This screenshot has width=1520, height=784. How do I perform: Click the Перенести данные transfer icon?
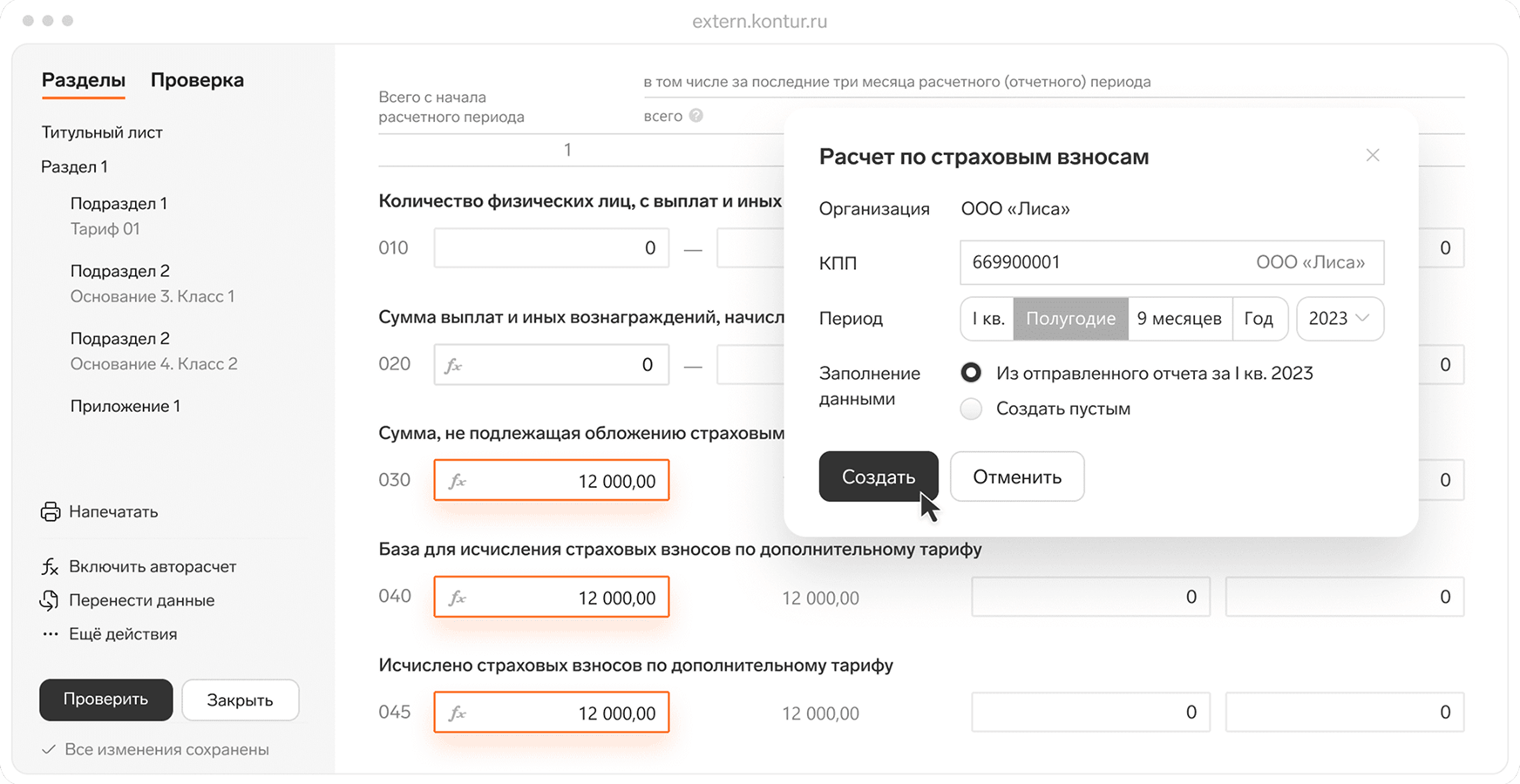coord(50,600)
